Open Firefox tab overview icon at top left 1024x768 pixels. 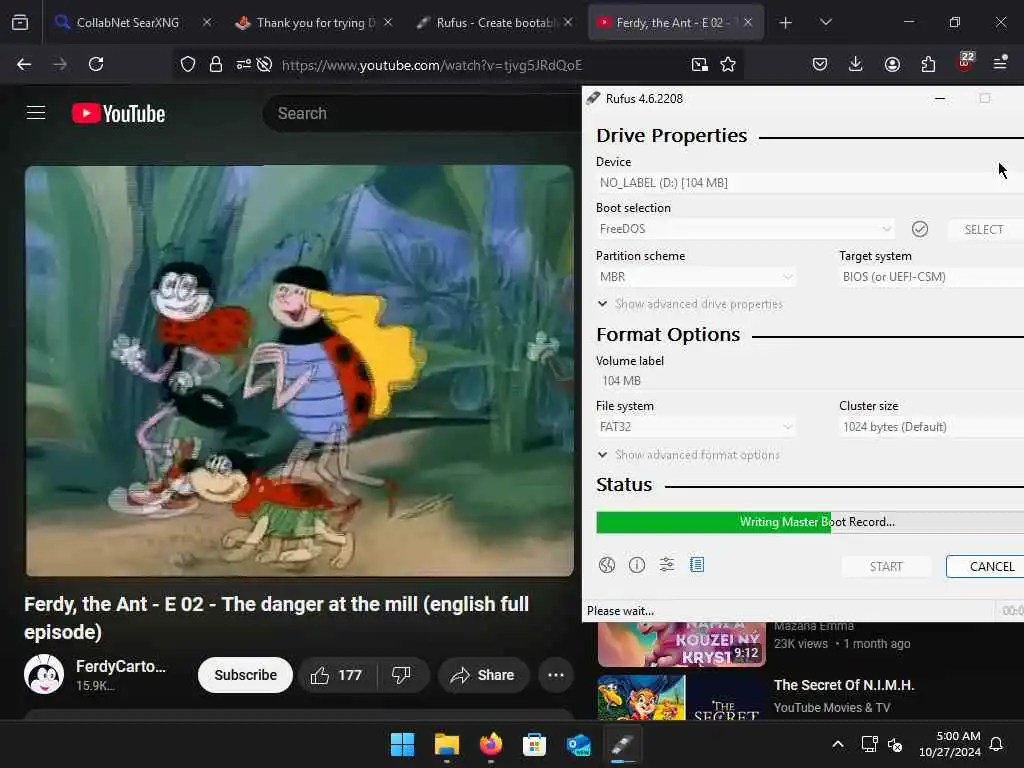point(20,23)
